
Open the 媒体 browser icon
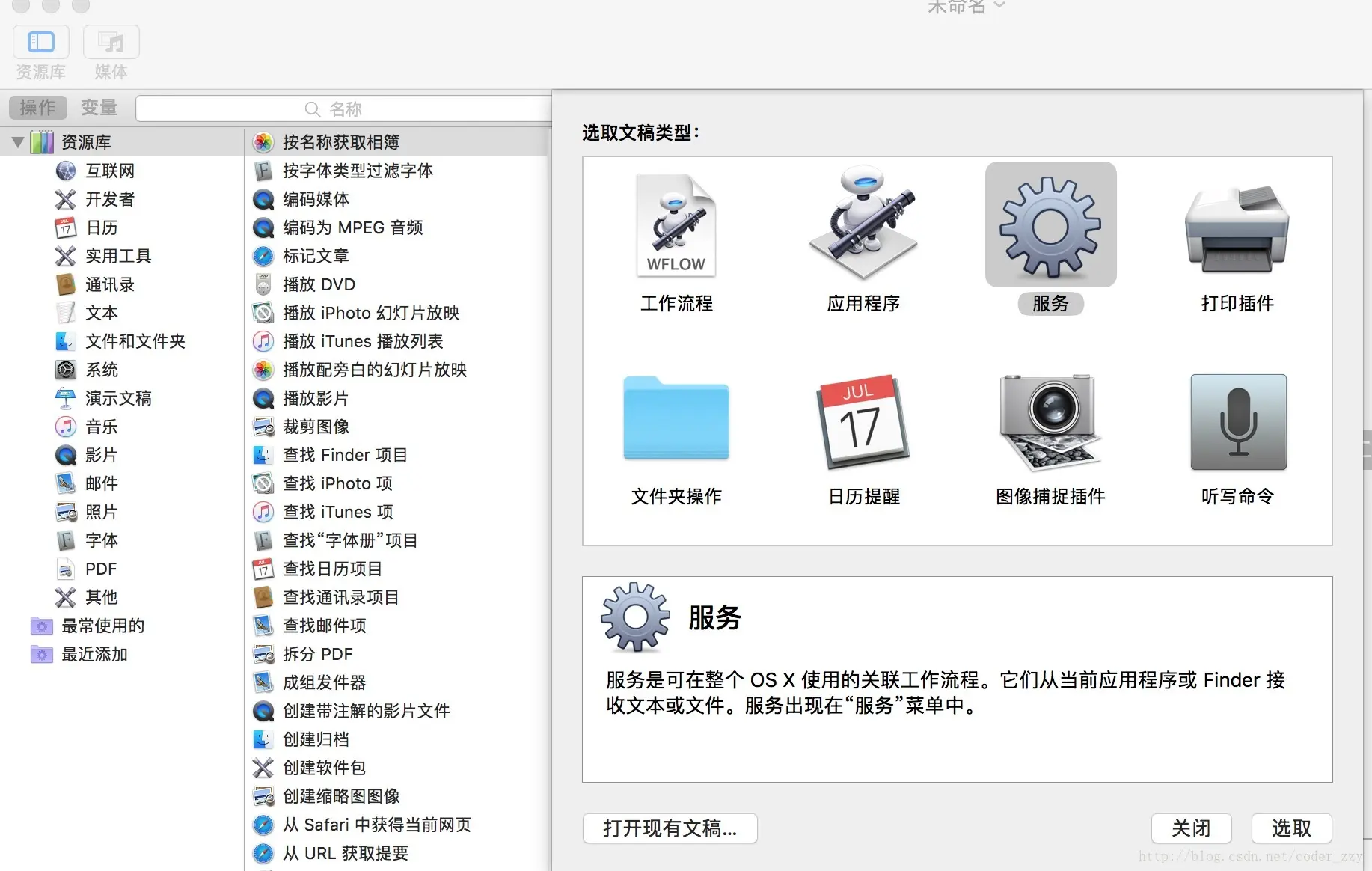pos(111,42)
